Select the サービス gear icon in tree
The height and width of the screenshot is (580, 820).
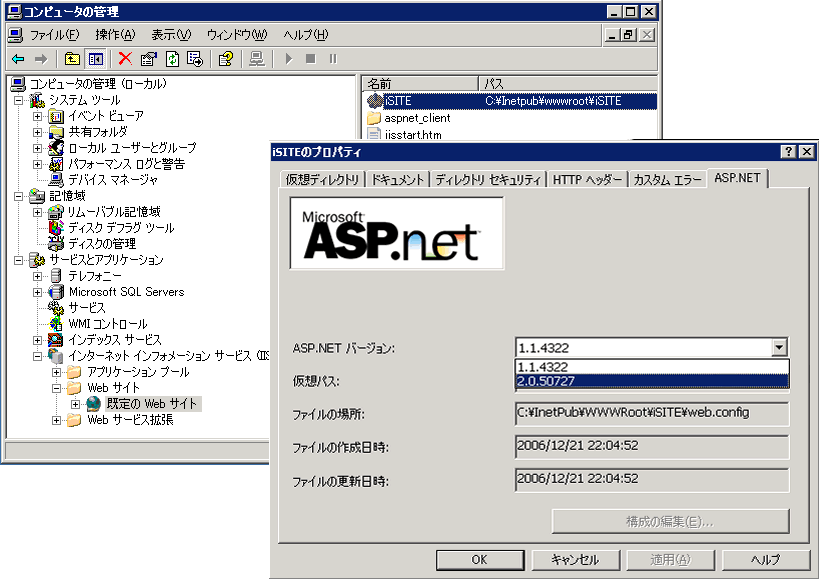[x=56, y=308]
